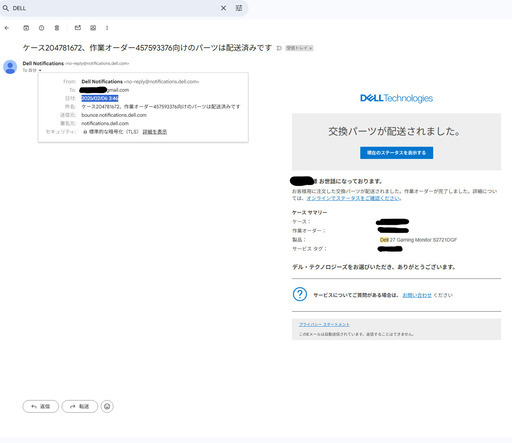Image resolution: width=512 pixels, height=443 pixels.
Task: Delete this email with the trash icon
Action: point(57,28)
